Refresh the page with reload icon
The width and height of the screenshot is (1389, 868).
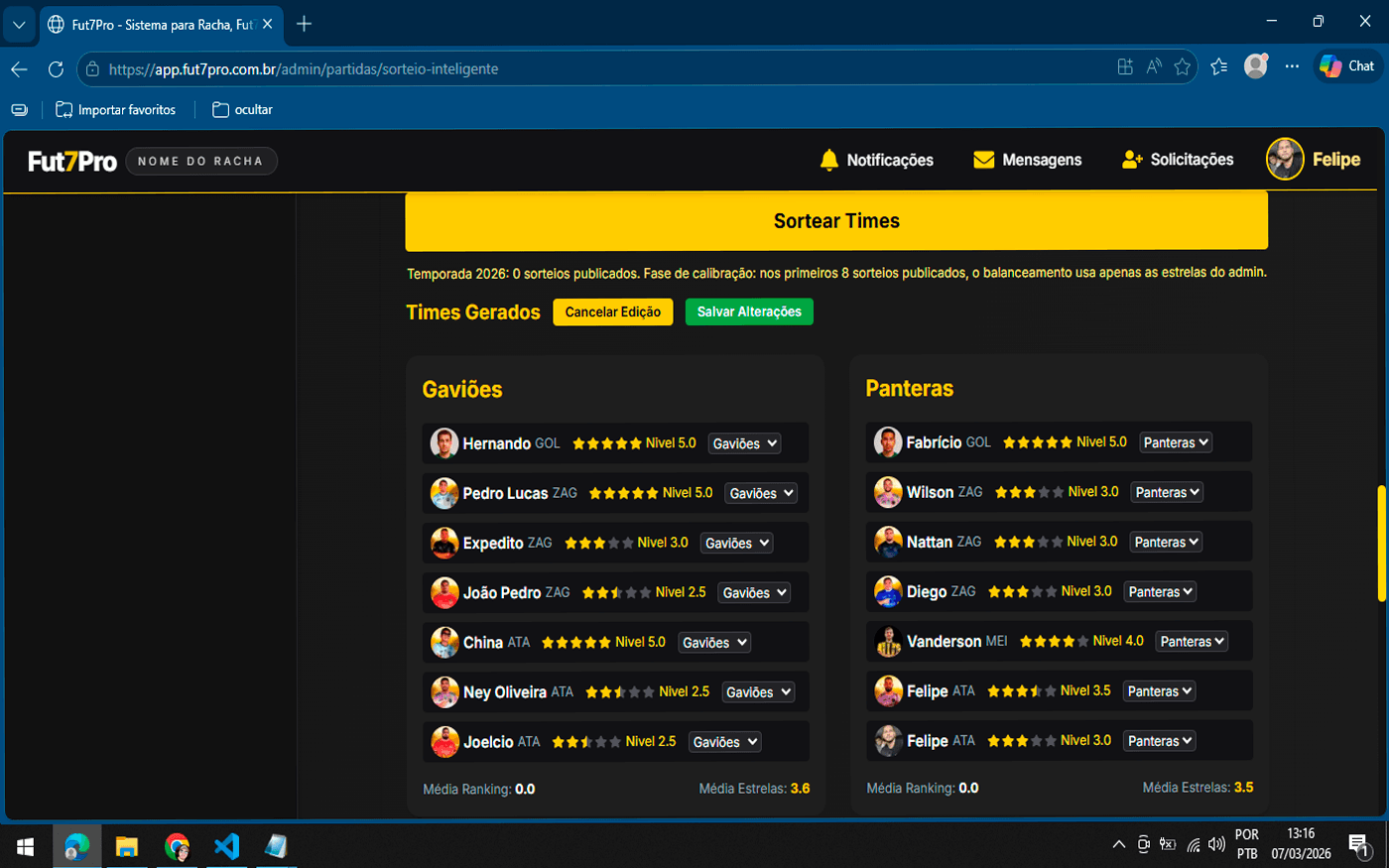tap(56, 68)
